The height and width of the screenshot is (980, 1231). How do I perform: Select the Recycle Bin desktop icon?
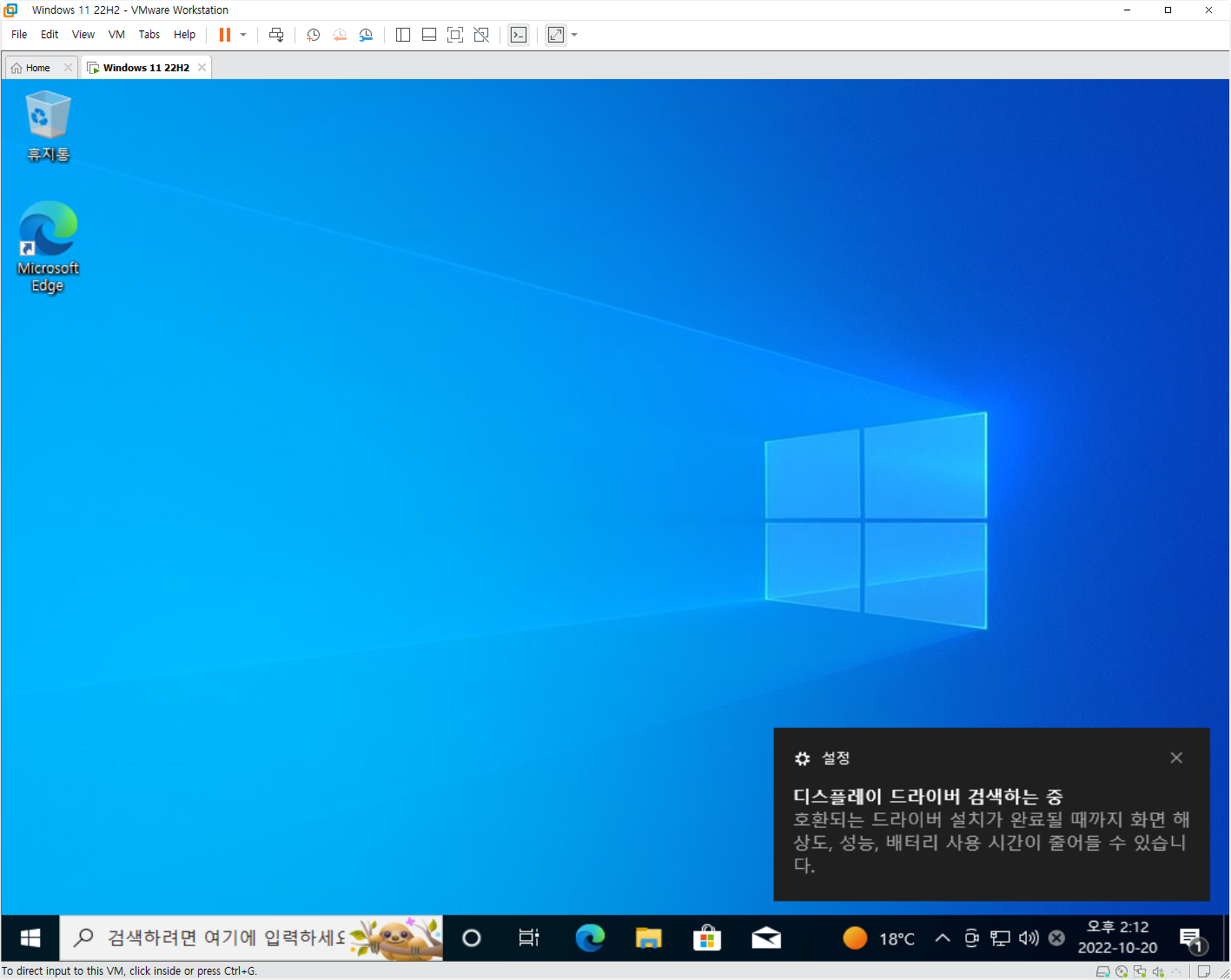pyautogui.click(x=49, y=127)
